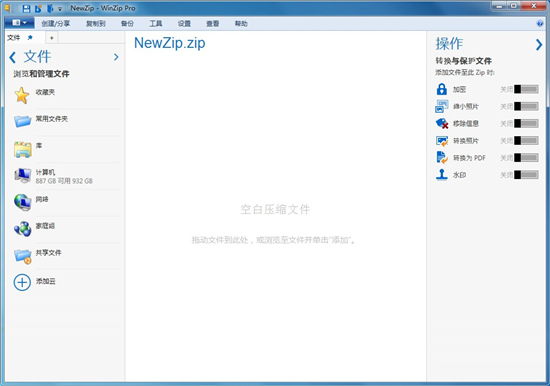Open the 备份 ribbon tab
Viewport: 550px width, 386px height.
127,24
